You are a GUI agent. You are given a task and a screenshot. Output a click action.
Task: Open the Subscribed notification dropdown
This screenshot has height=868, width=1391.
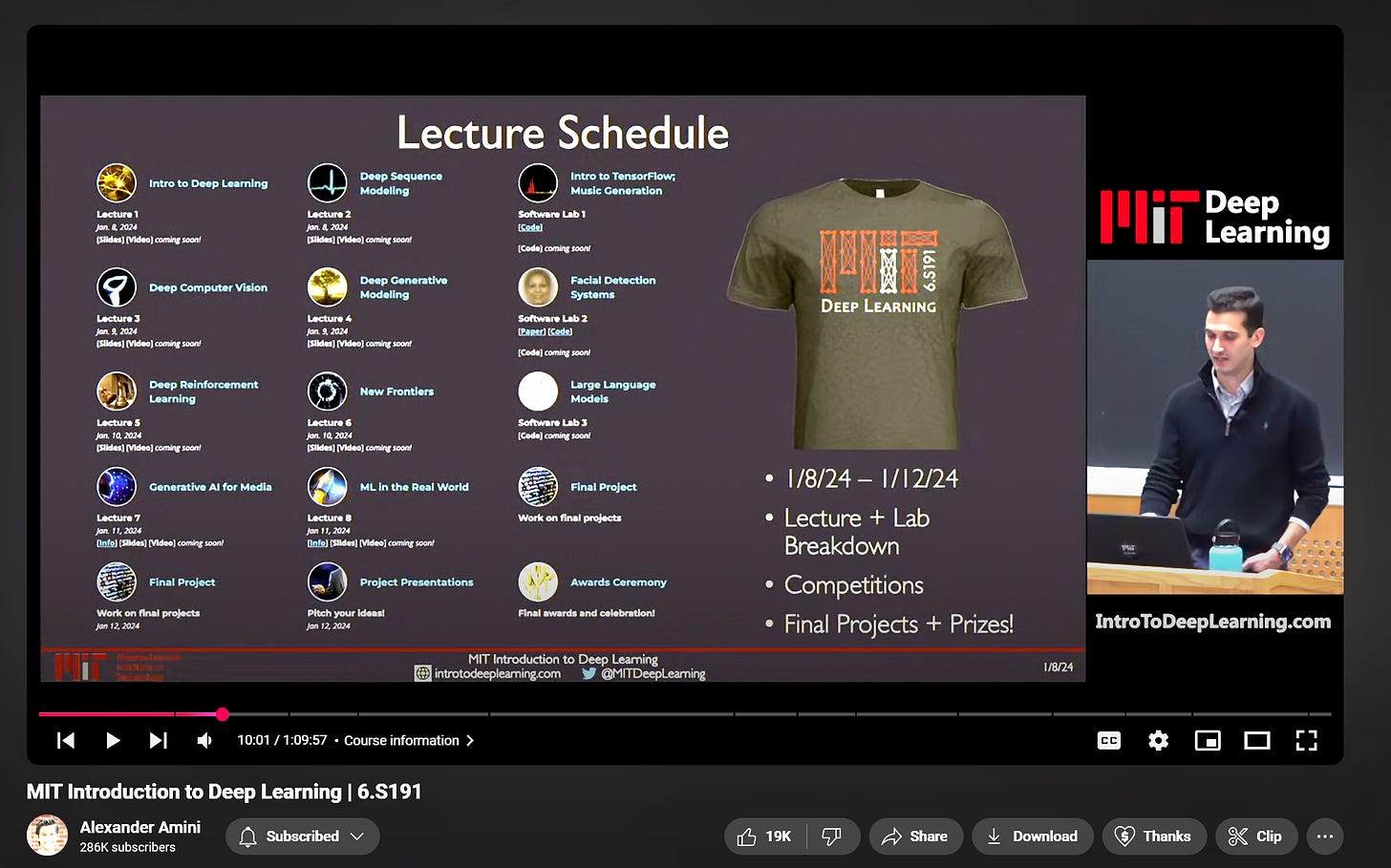(x=303, y=836)
